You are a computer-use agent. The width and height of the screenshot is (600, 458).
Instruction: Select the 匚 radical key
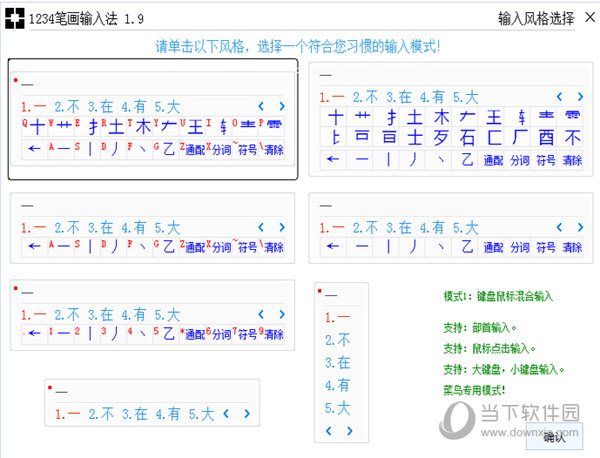[493, 137]
